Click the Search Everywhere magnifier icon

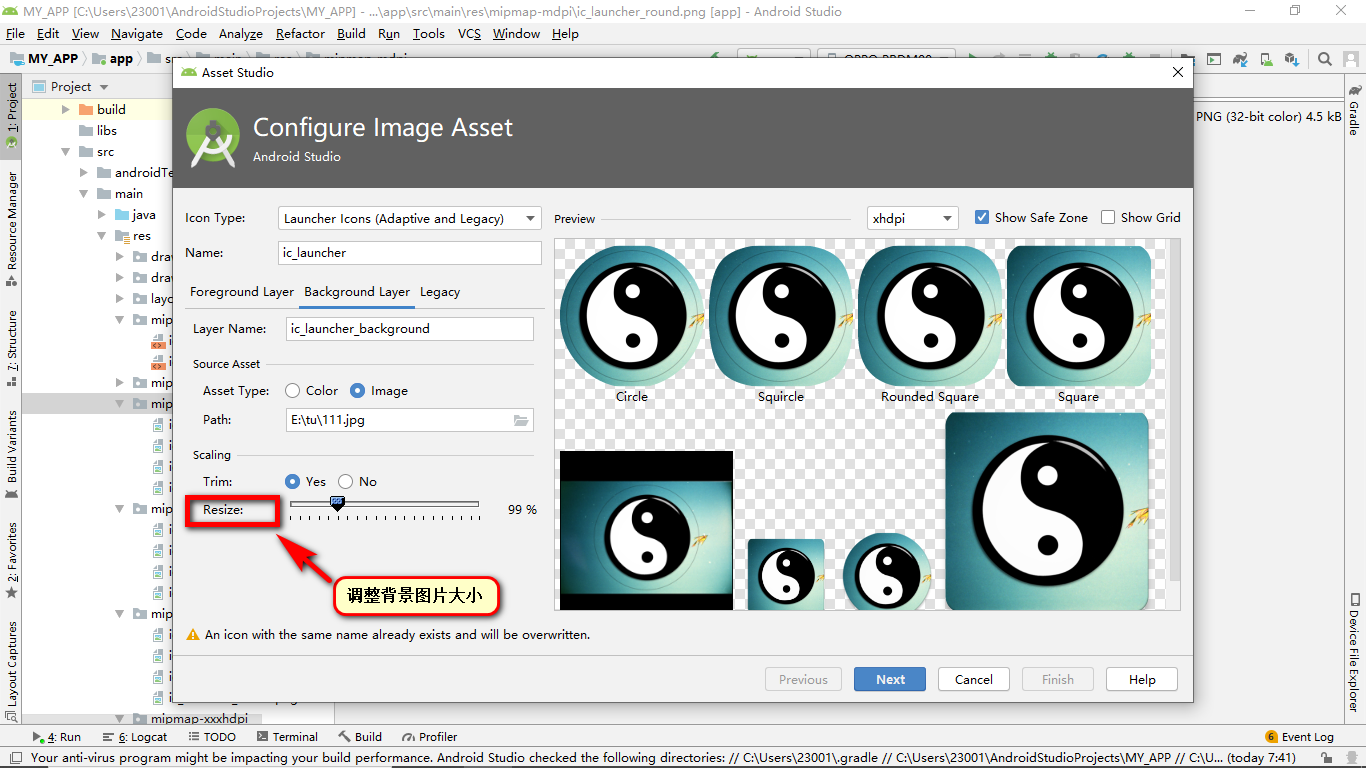point(1325,59)
